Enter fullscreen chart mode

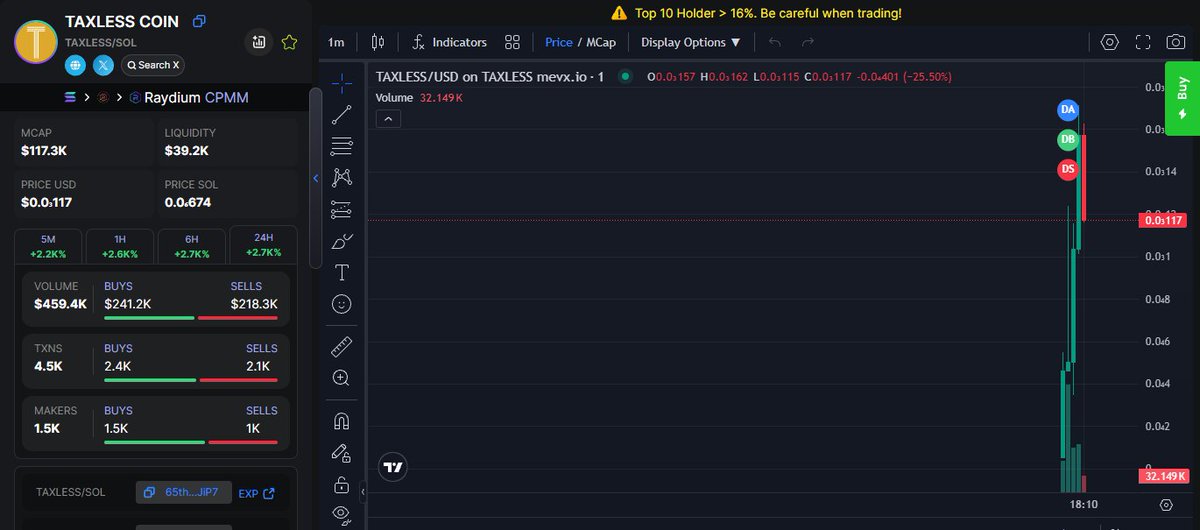point(1143,42)
